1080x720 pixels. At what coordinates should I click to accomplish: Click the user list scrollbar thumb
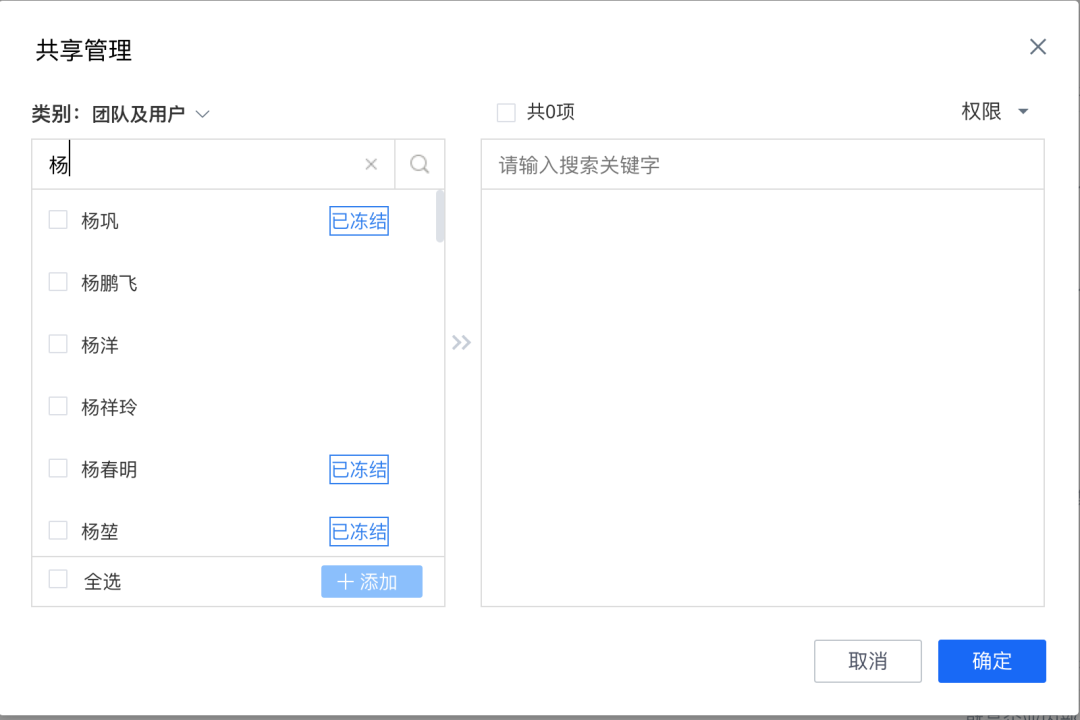click(x=440, y=216)
